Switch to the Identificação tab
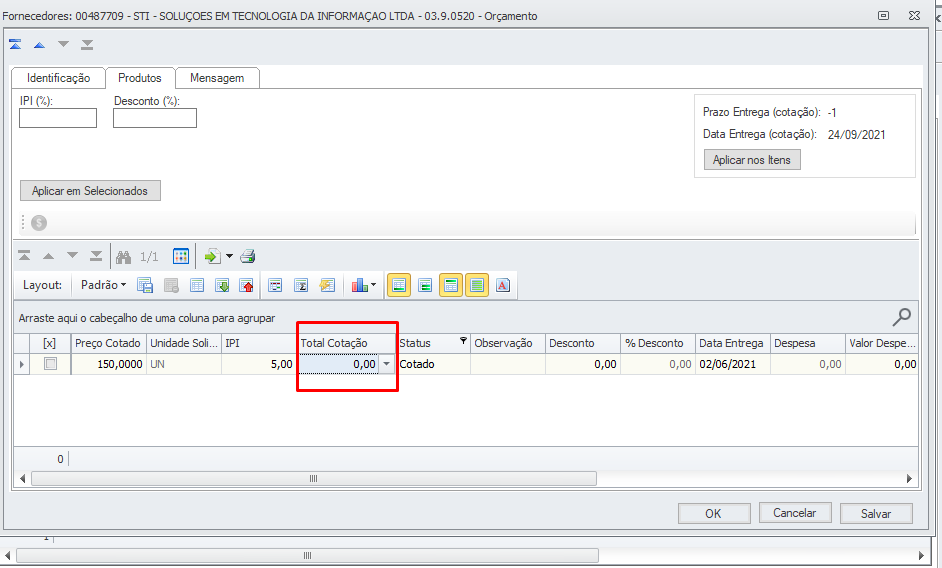The image size is (942, 568). [58, 78]
